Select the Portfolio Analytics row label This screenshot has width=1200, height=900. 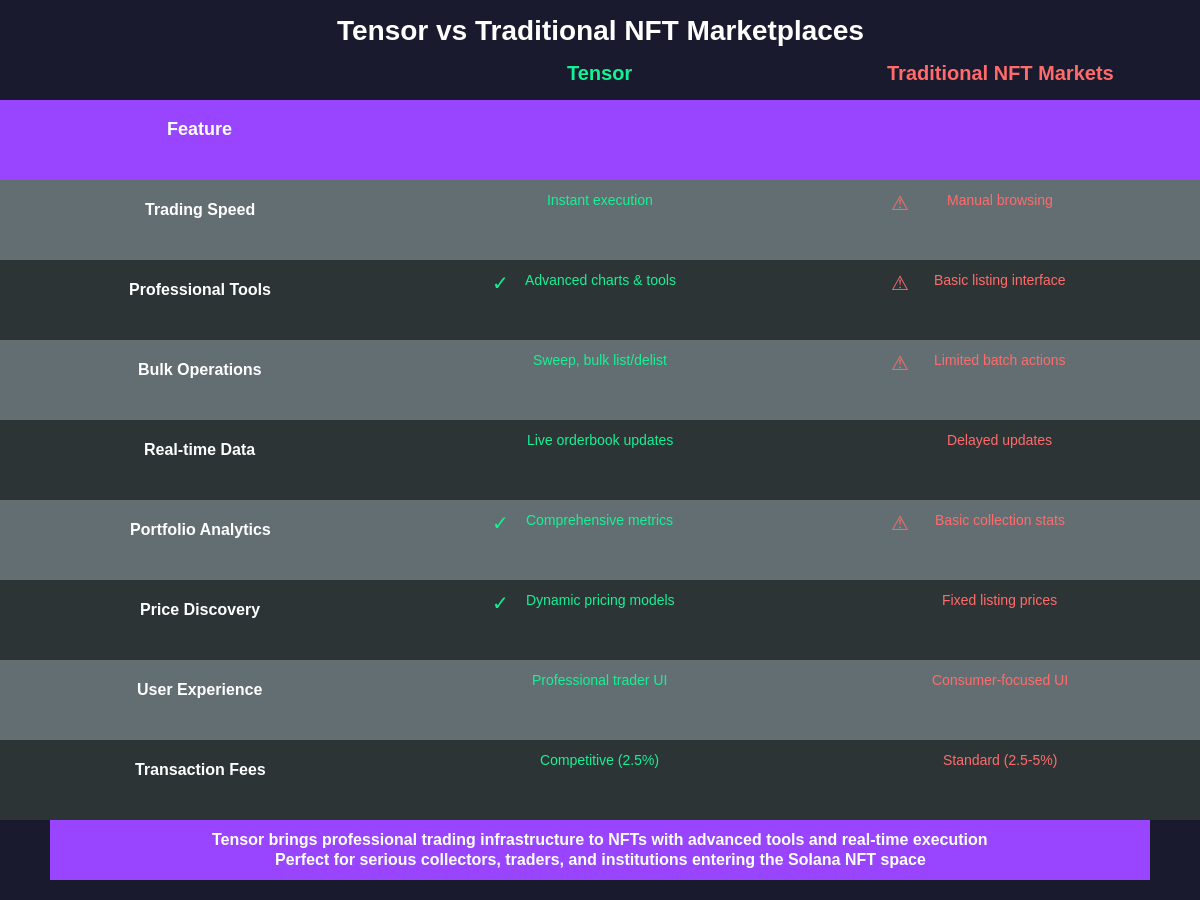(x=200, y=530)
